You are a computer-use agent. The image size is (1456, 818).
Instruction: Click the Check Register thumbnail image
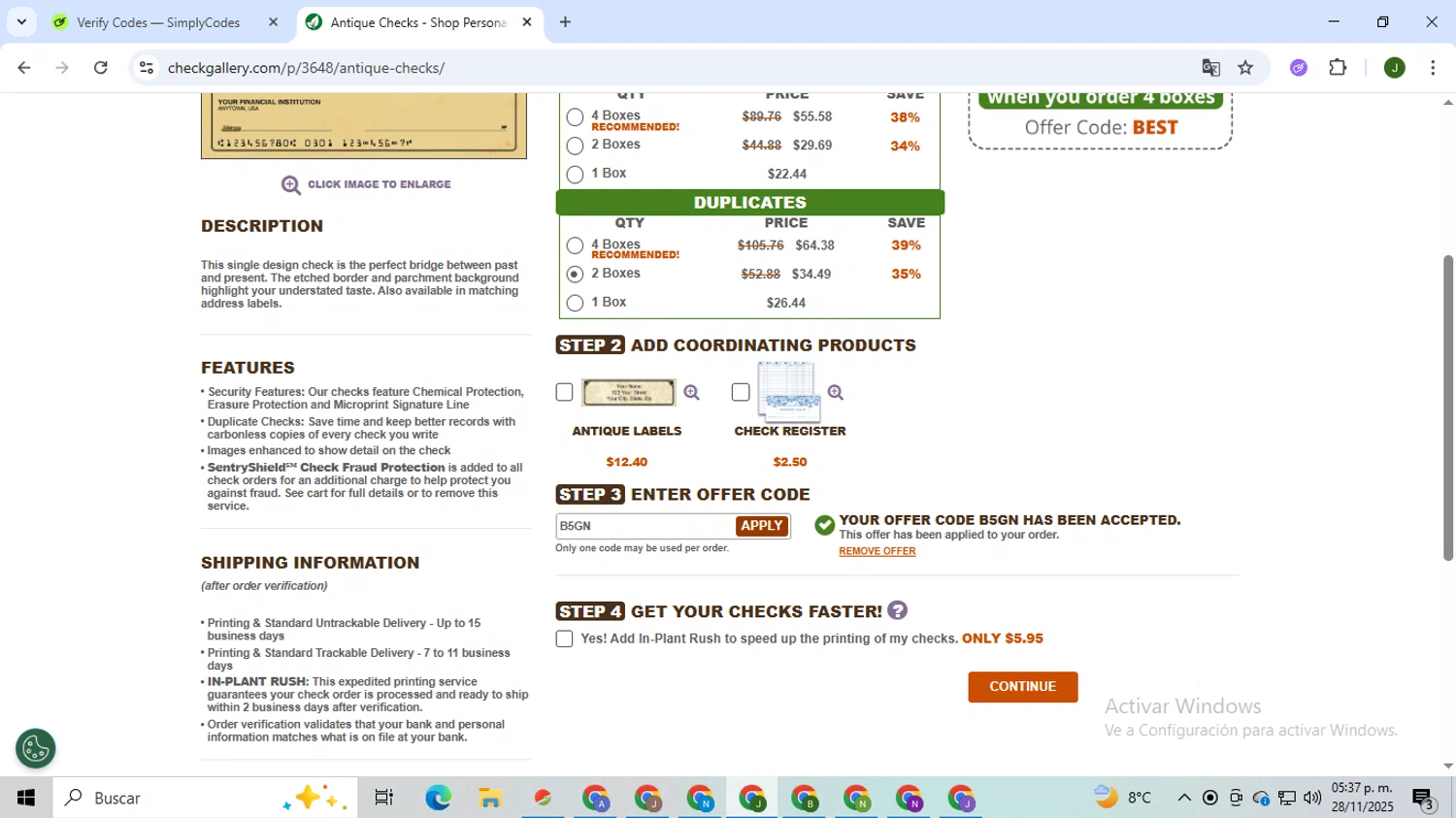787,392
